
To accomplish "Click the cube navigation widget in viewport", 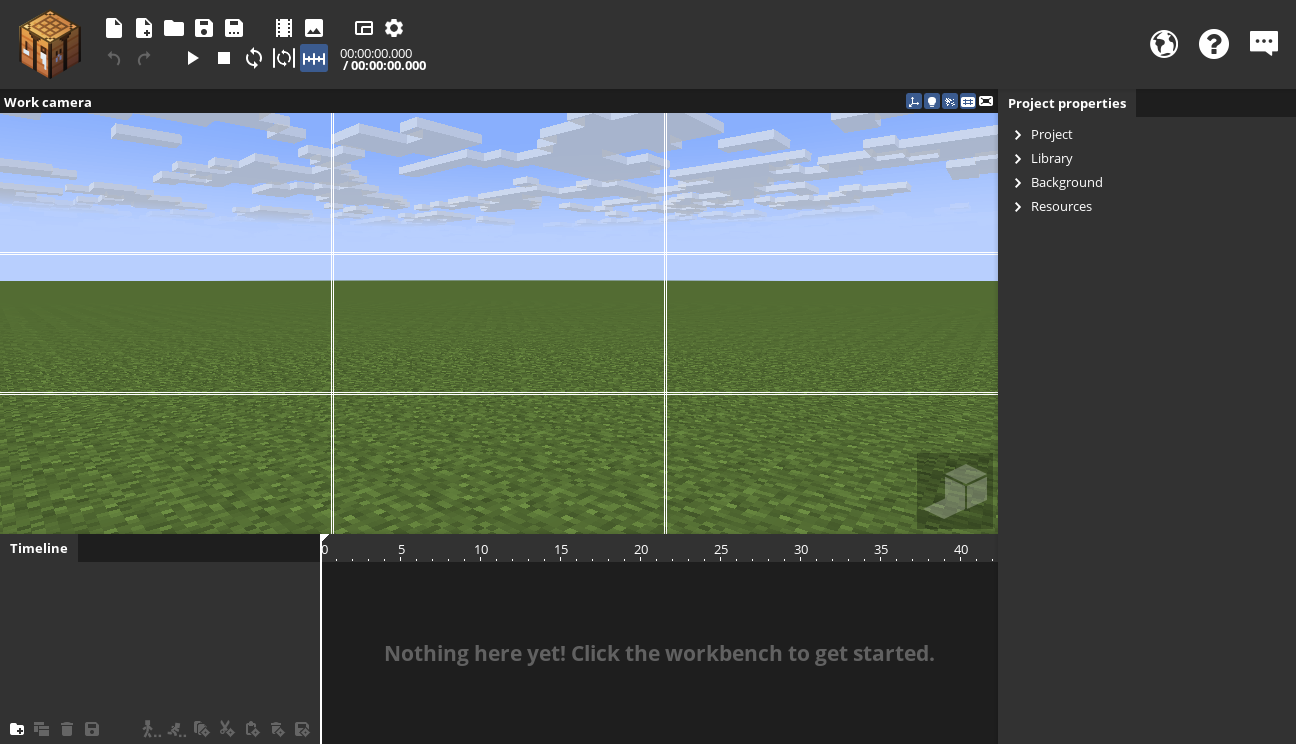I will (955, 491).
